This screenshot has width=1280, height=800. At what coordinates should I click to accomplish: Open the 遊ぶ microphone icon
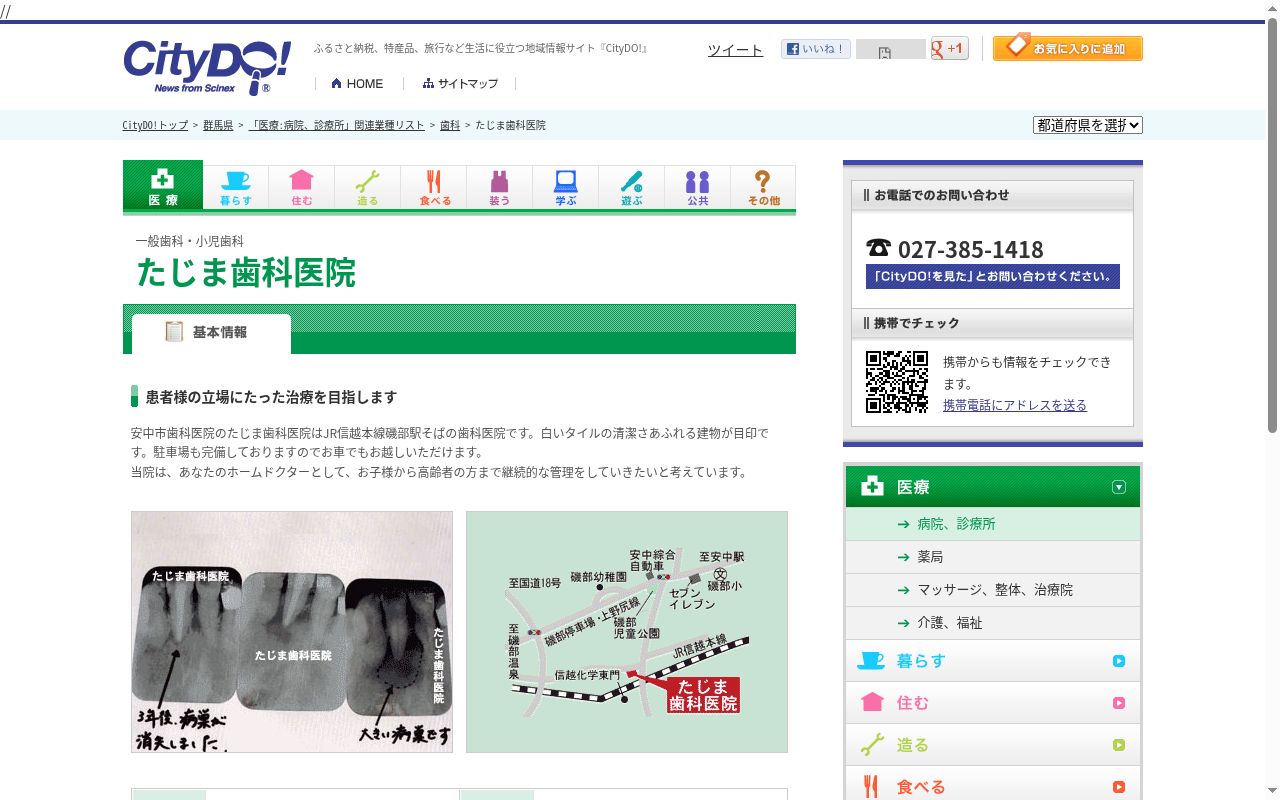tap(632, 187)
